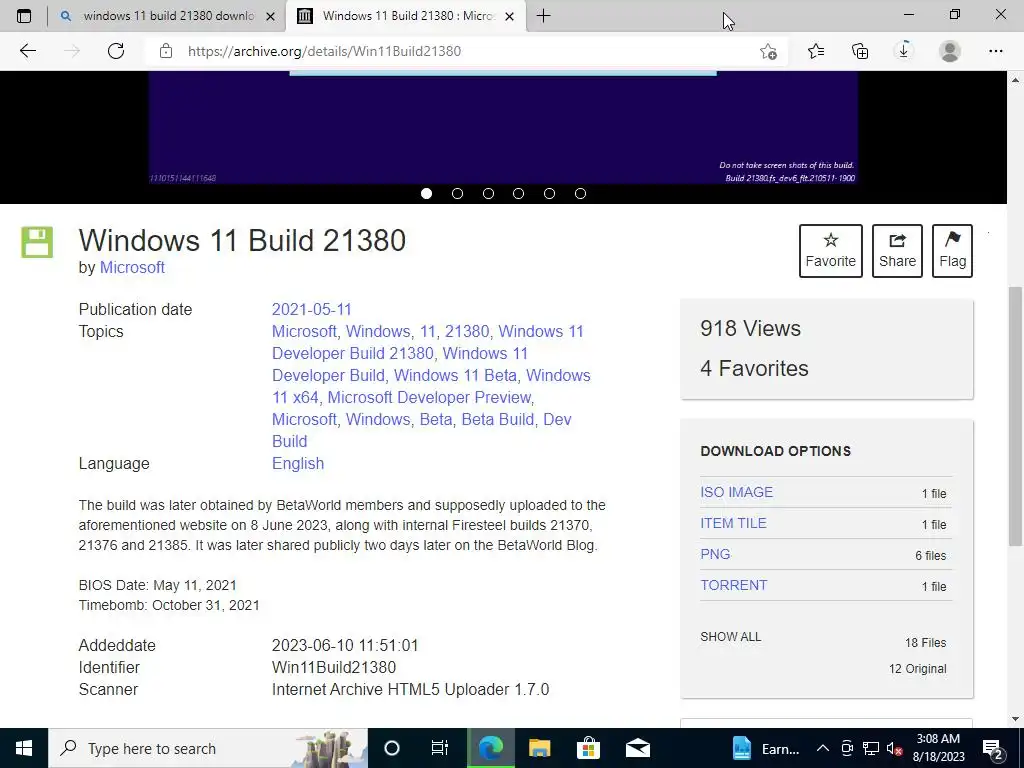Click the site lock icon in address bar
The image size is (1024, 768).
click(166, 51)
